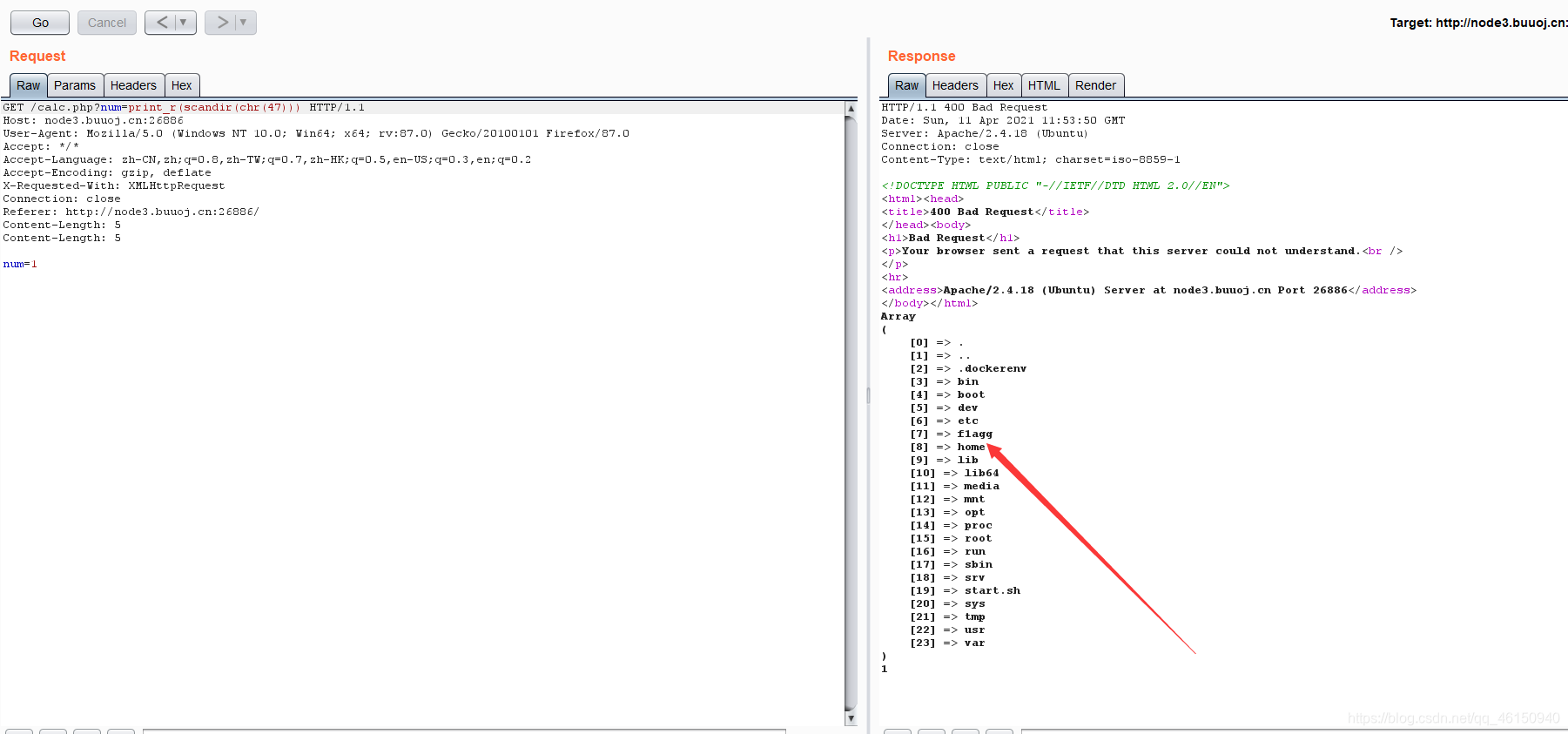
Task: Click the 'start.sh' array entry
Action: tap(993, 591)
